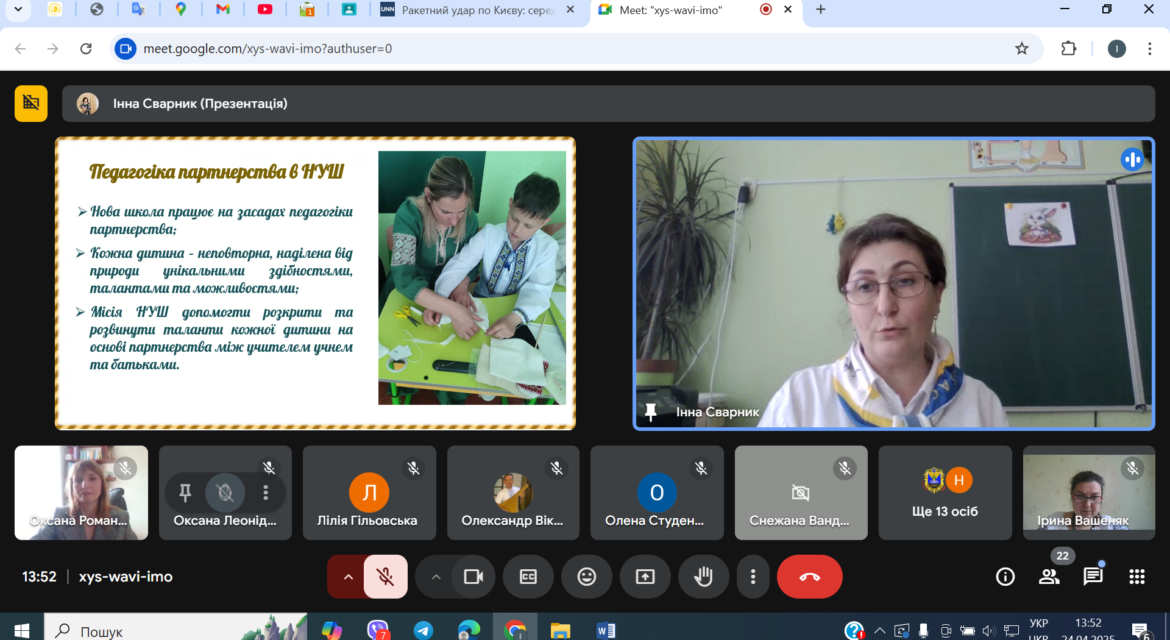Image resolution: width=1170 pixels, height=640 pixels.
Task: Pin Оксана Леонід... tile using pin icon
Action: (x=185, y=492)
